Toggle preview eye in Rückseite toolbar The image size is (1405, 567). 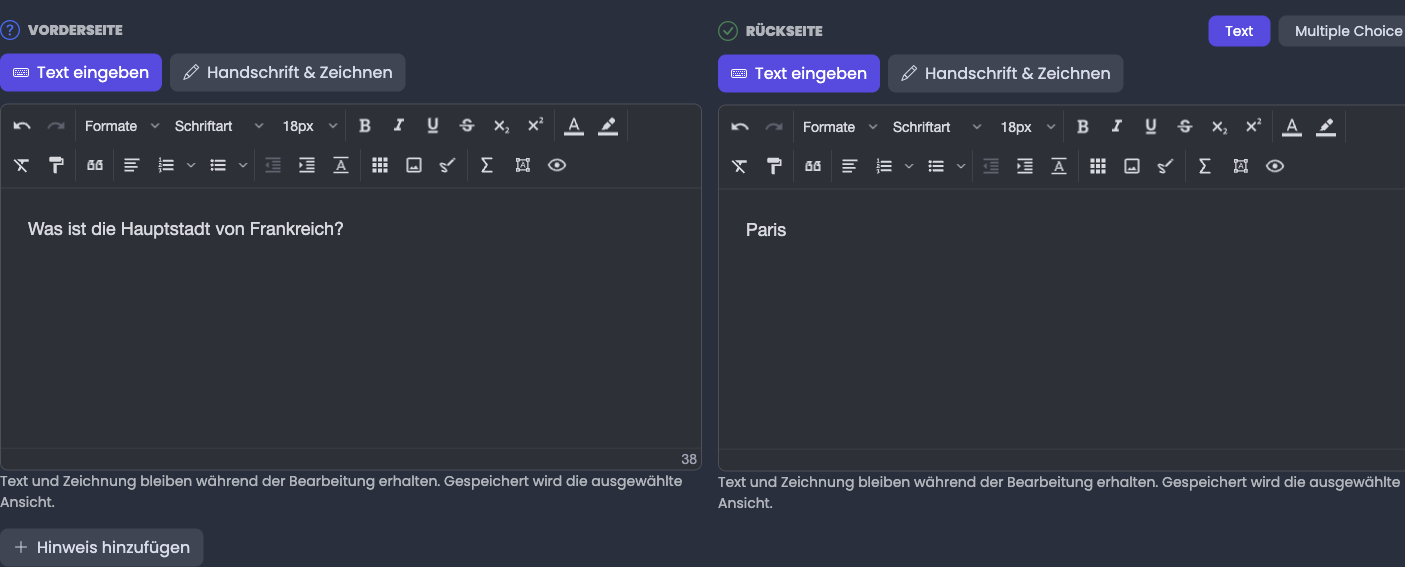[1275, 167]
